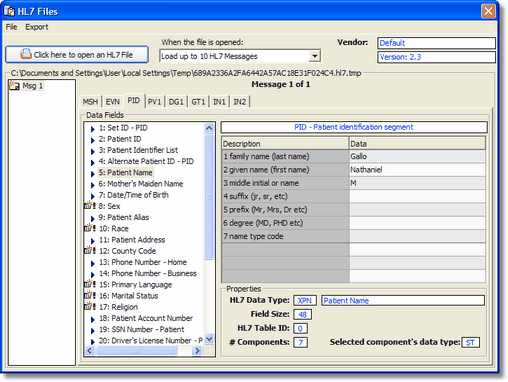Screen dimensions: 508x382
Task: Expand the arrow beside 2: Patient ID
Action: tap(93, 140)
